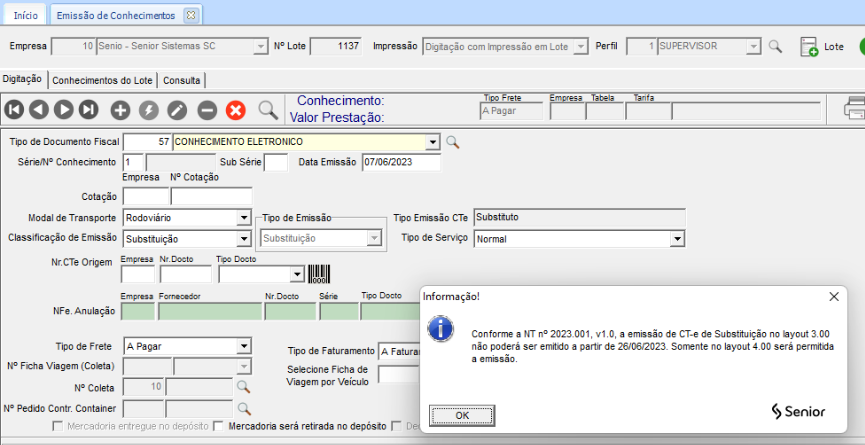Search conhecimento with toolbar magnifier
Image resolution: width=865 pixels, height=445 pixels.
[268, 110]
